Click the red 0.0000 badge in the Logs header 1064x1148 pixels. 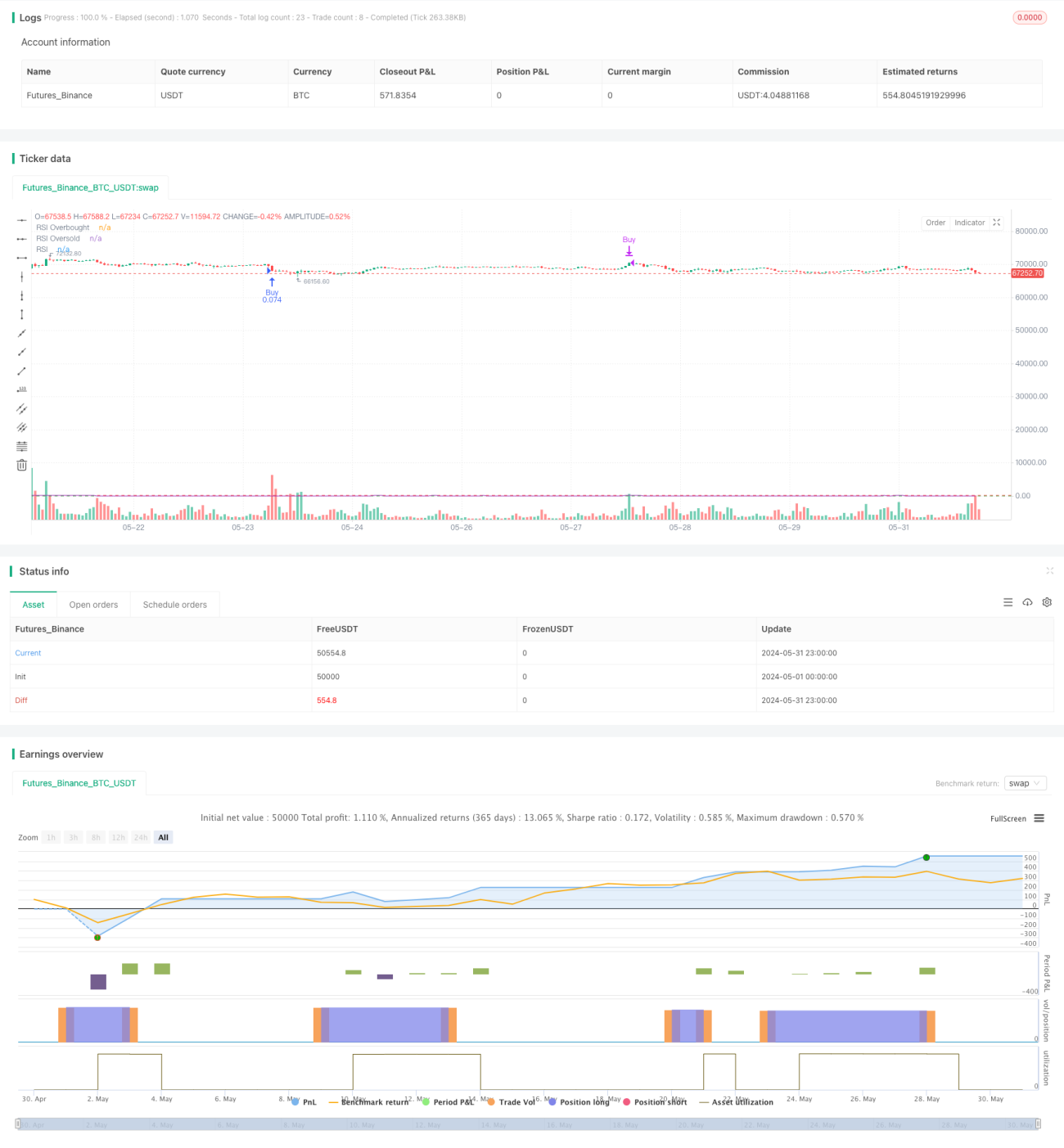pyautogui.click(x=1030, y=17)
